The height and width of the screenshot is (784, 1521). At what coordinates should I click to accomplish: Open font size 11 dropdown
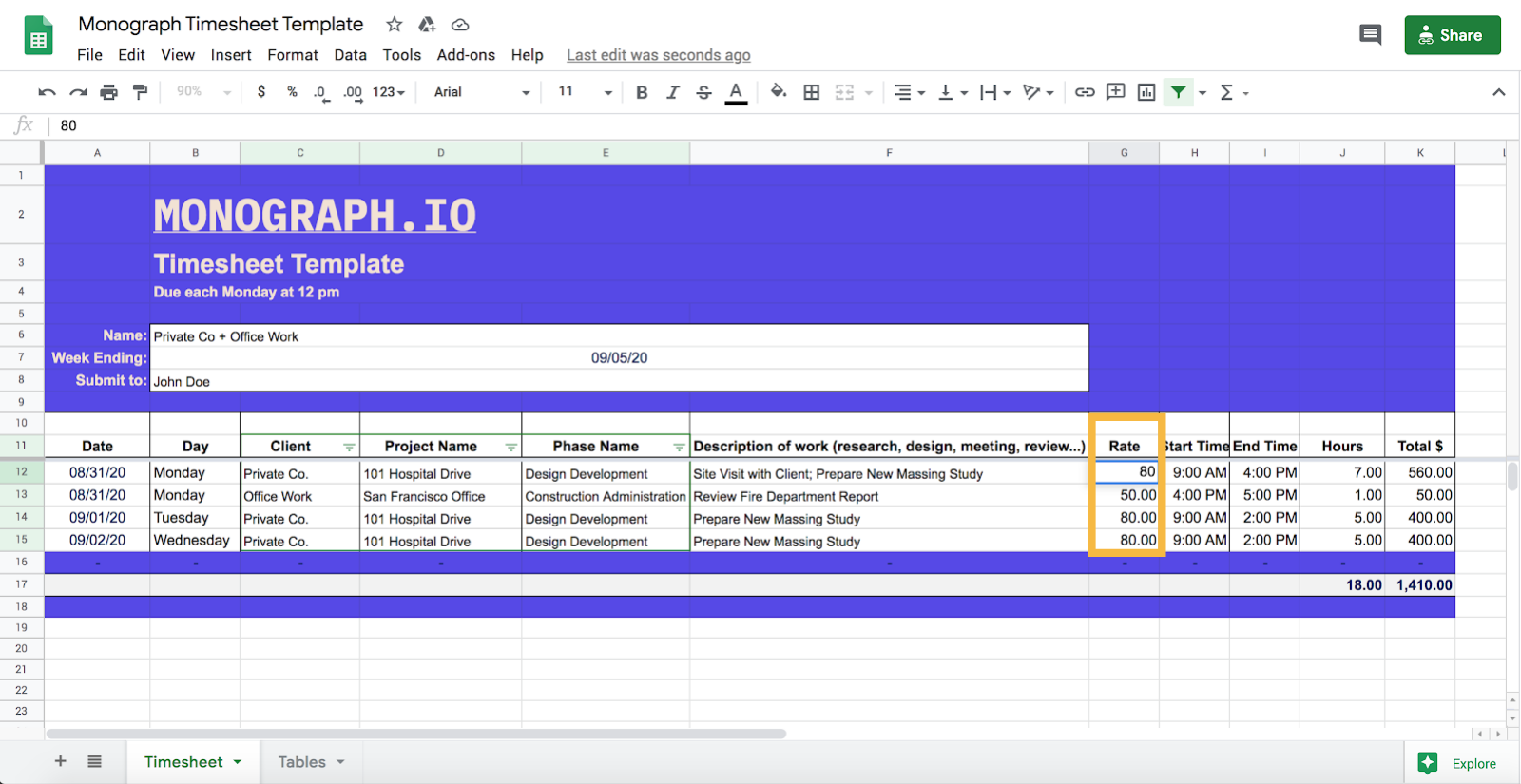[x=586, y=92]
